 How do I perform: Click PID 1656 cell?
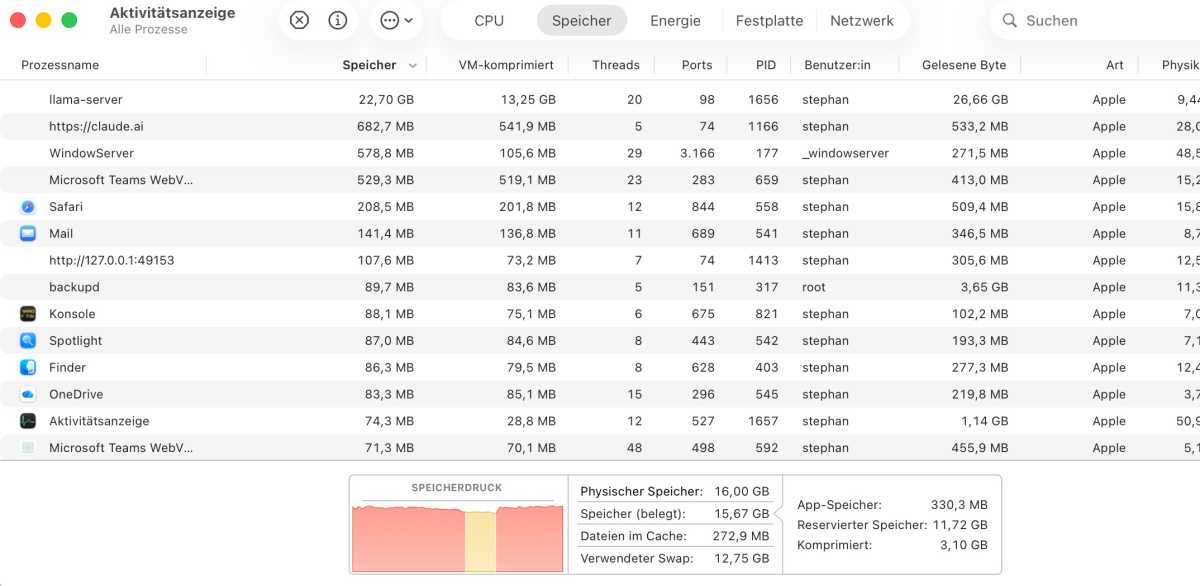point(763,100)
